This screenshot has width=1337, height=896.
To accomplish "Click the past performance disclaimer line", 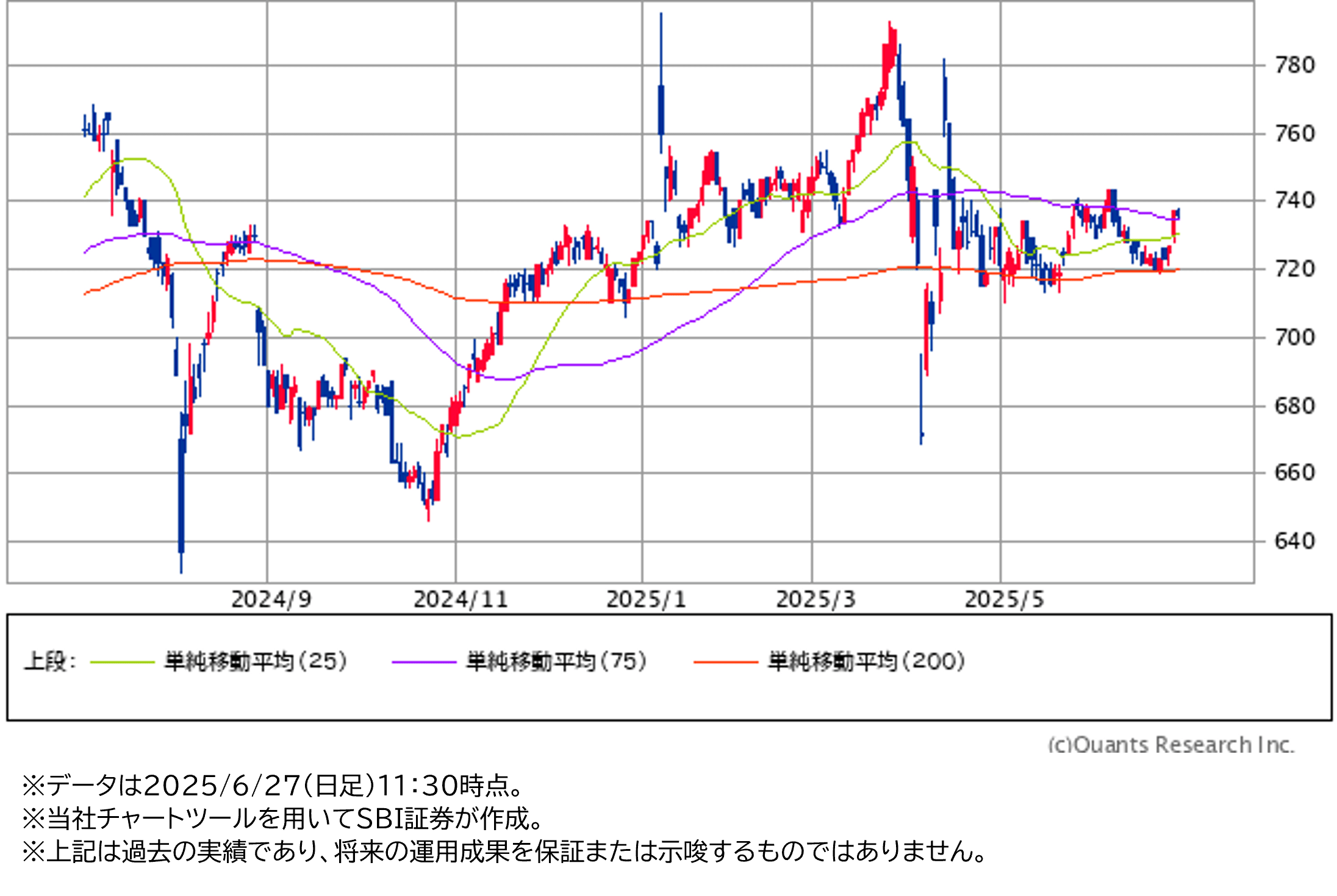I will tap(505, 851).
